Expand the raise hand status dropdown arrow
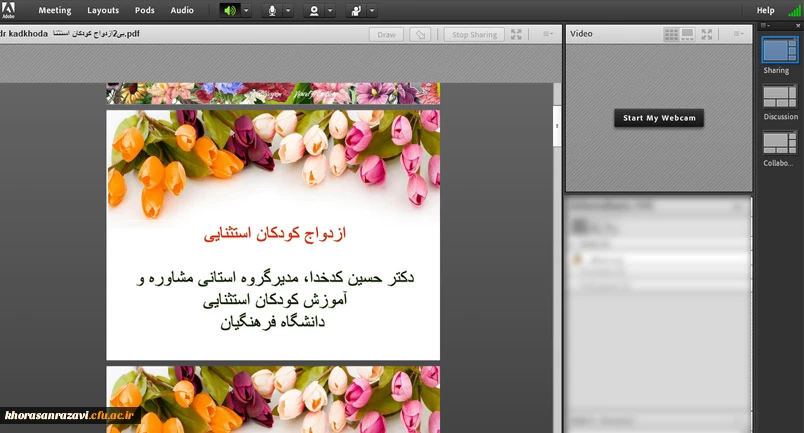 tap(372, 11)
